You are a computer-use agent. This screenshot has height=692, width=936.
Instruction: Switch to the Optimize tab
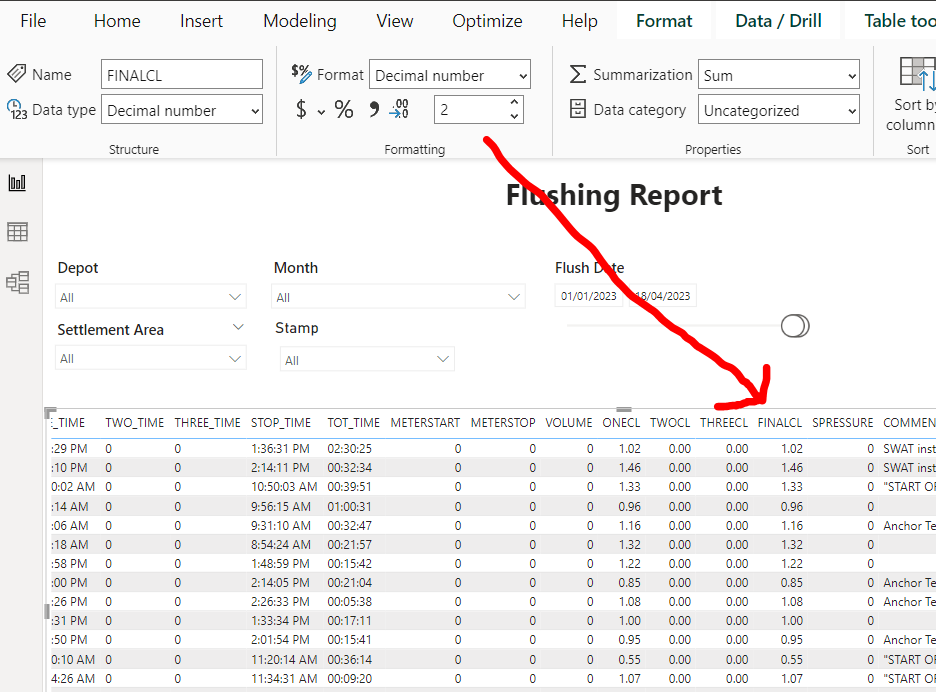[487, 21]
